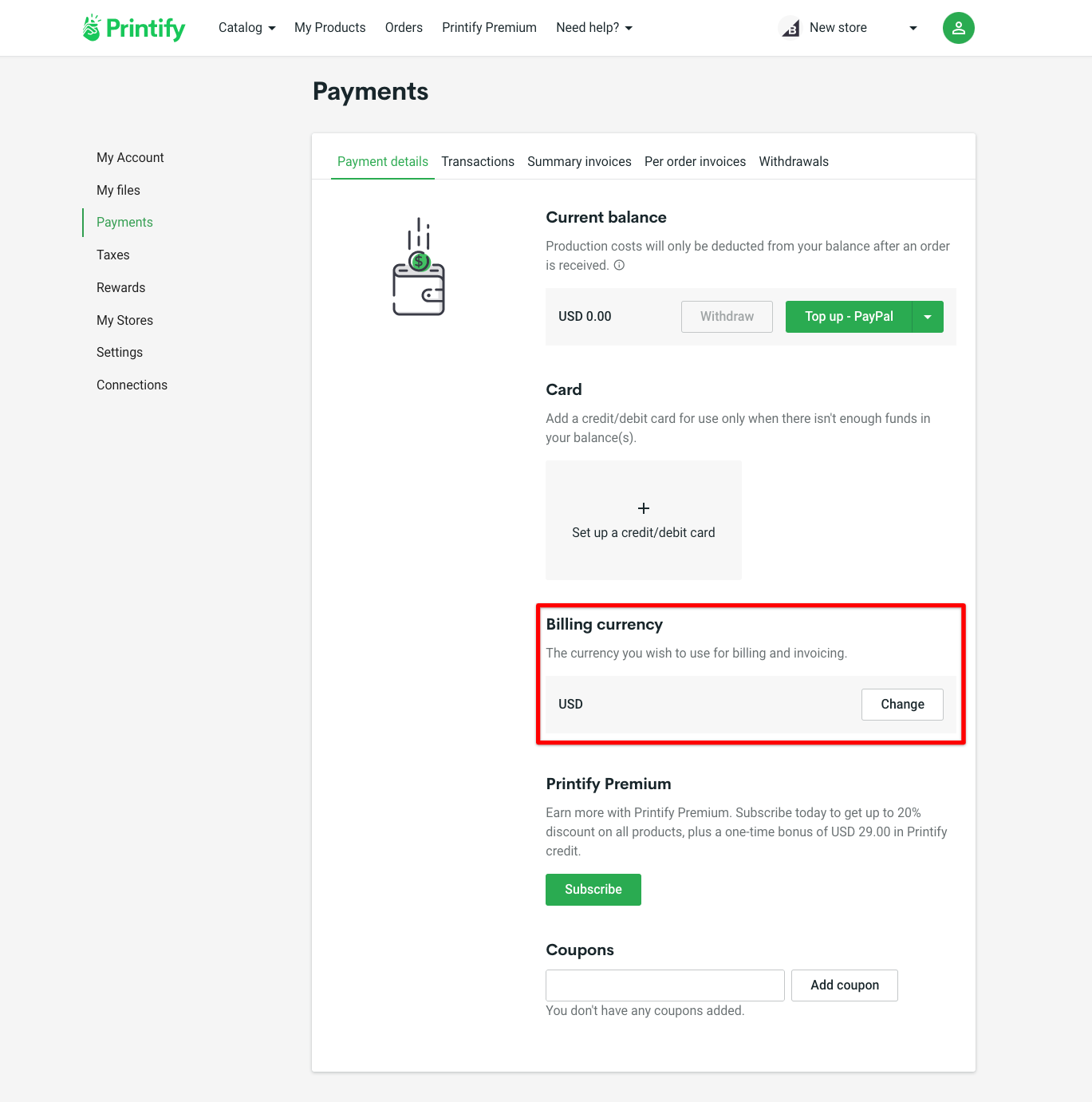The width and height of the screenshot is (1092, 1102).
Task: Click the info icon after 'is received'
Action: [619, 265]
